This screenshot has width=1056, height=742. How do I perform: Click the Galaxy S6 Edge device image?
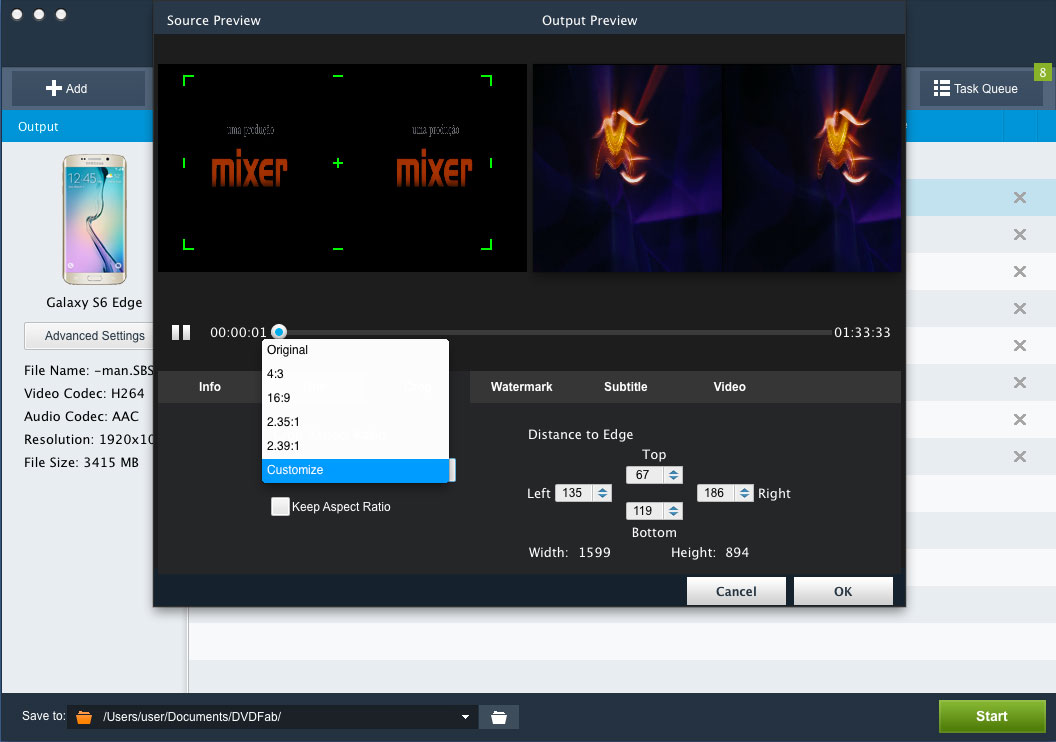coord(94,220)
